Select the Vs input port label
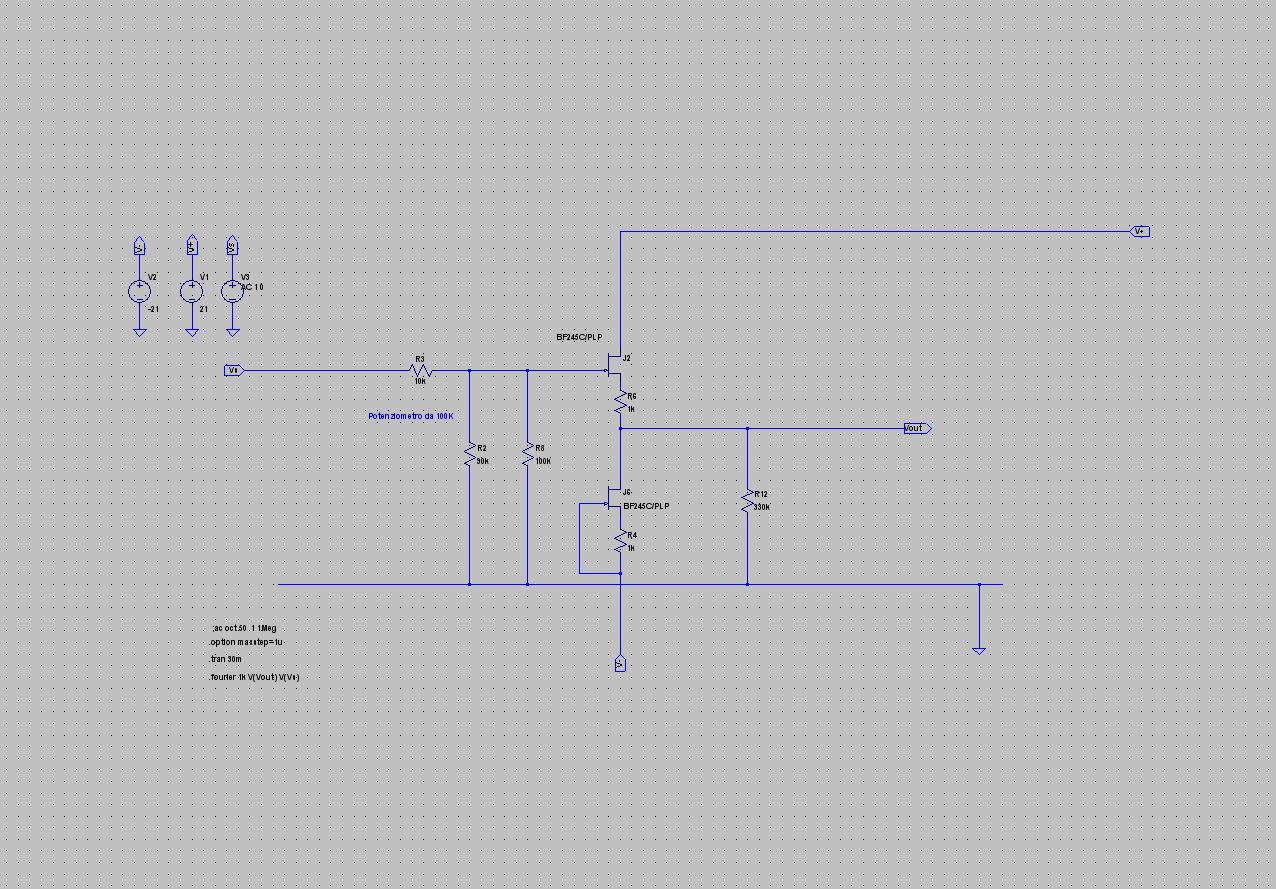The image size is (1276, 889). point(234,370)
